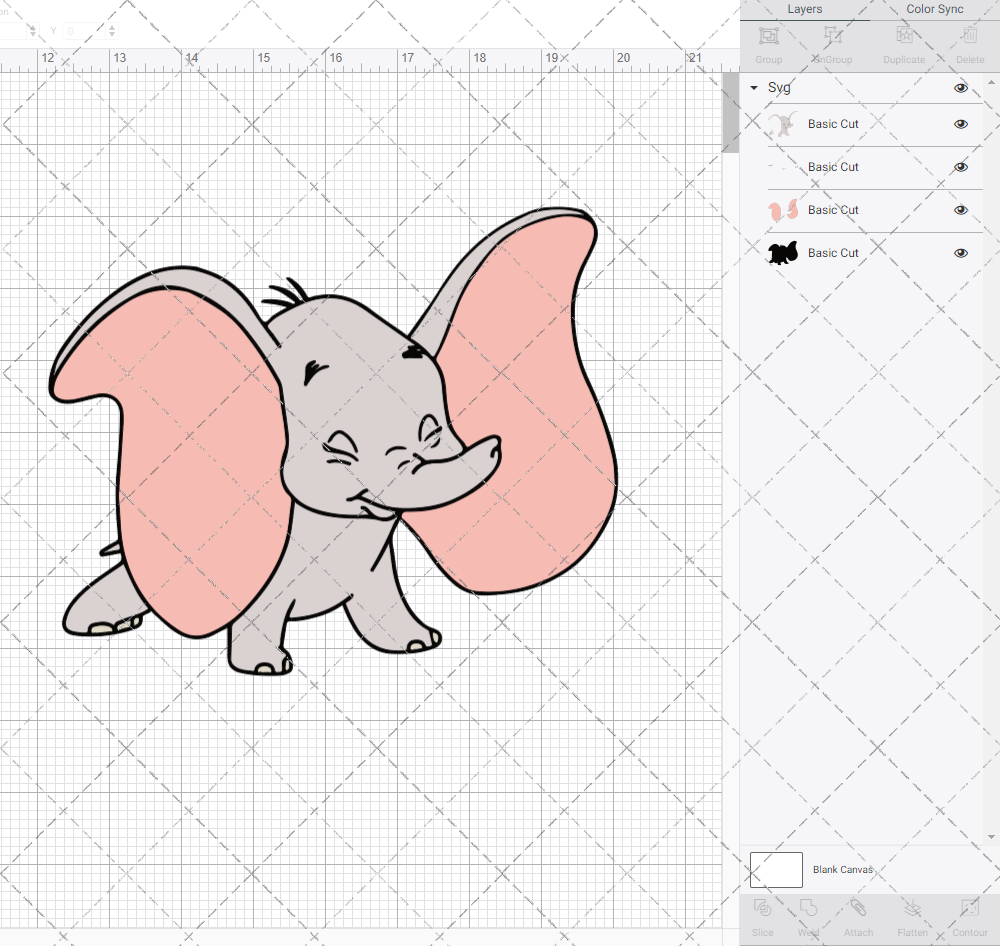Click the UnGroup icon
This screenshot has width=1000, height=946.
click(833, 36)
